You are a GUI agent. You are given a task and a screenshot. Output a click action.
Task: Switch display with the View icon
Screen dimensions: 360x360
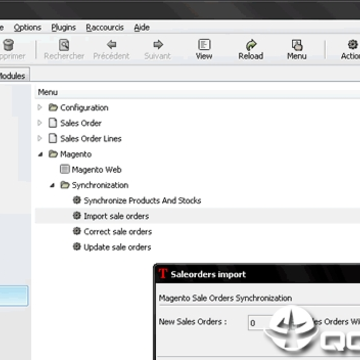pyautogui.click(x=204, y=44)
